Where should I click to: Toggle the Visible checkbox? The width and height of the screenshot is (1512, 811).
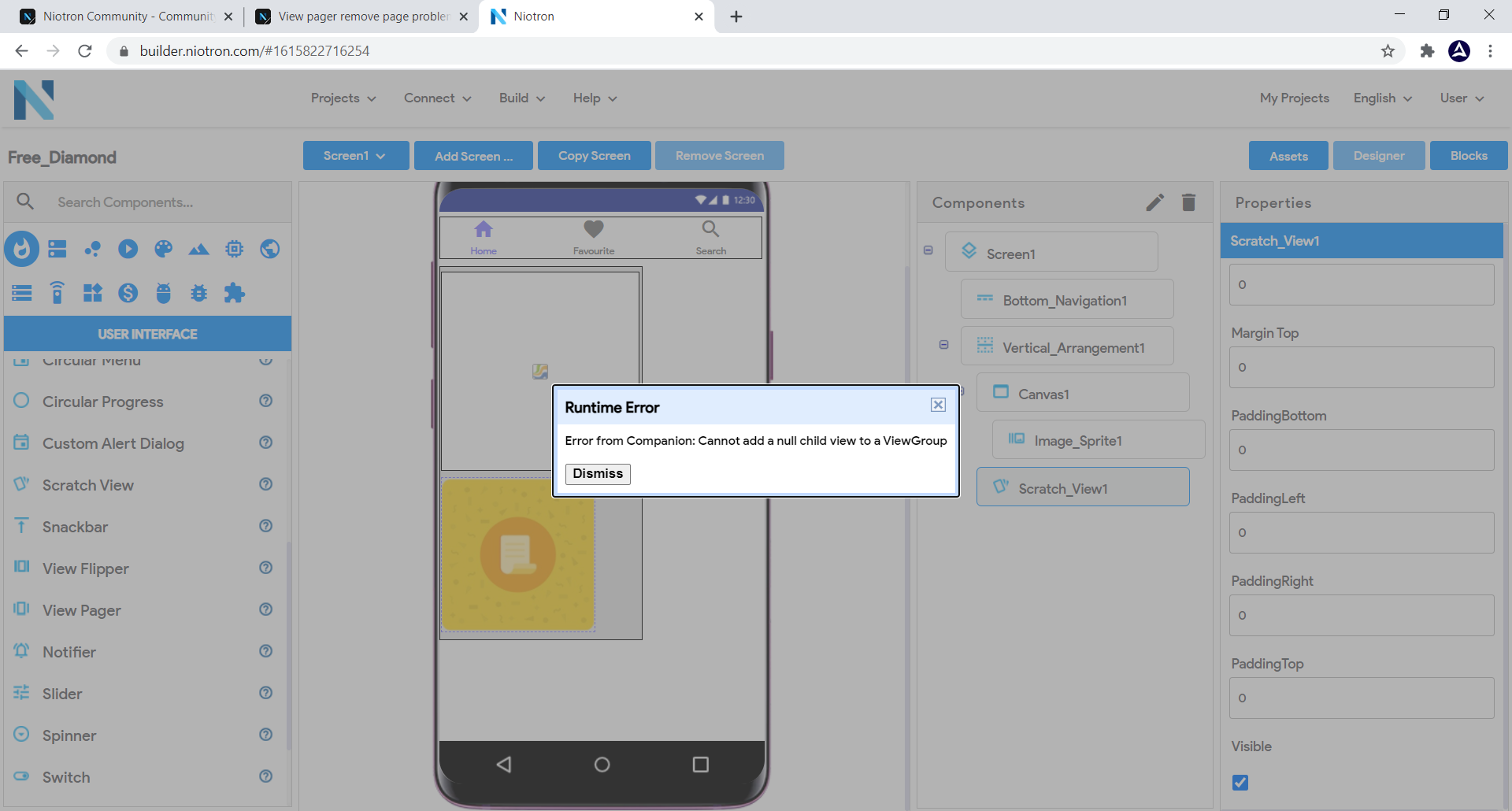(x=1240, y=783)
